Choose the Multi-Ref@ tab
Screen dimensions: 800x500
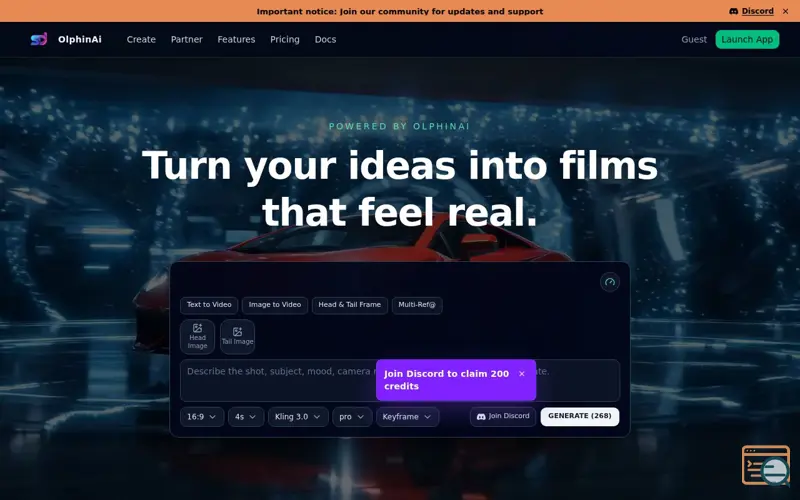(417, 305)
